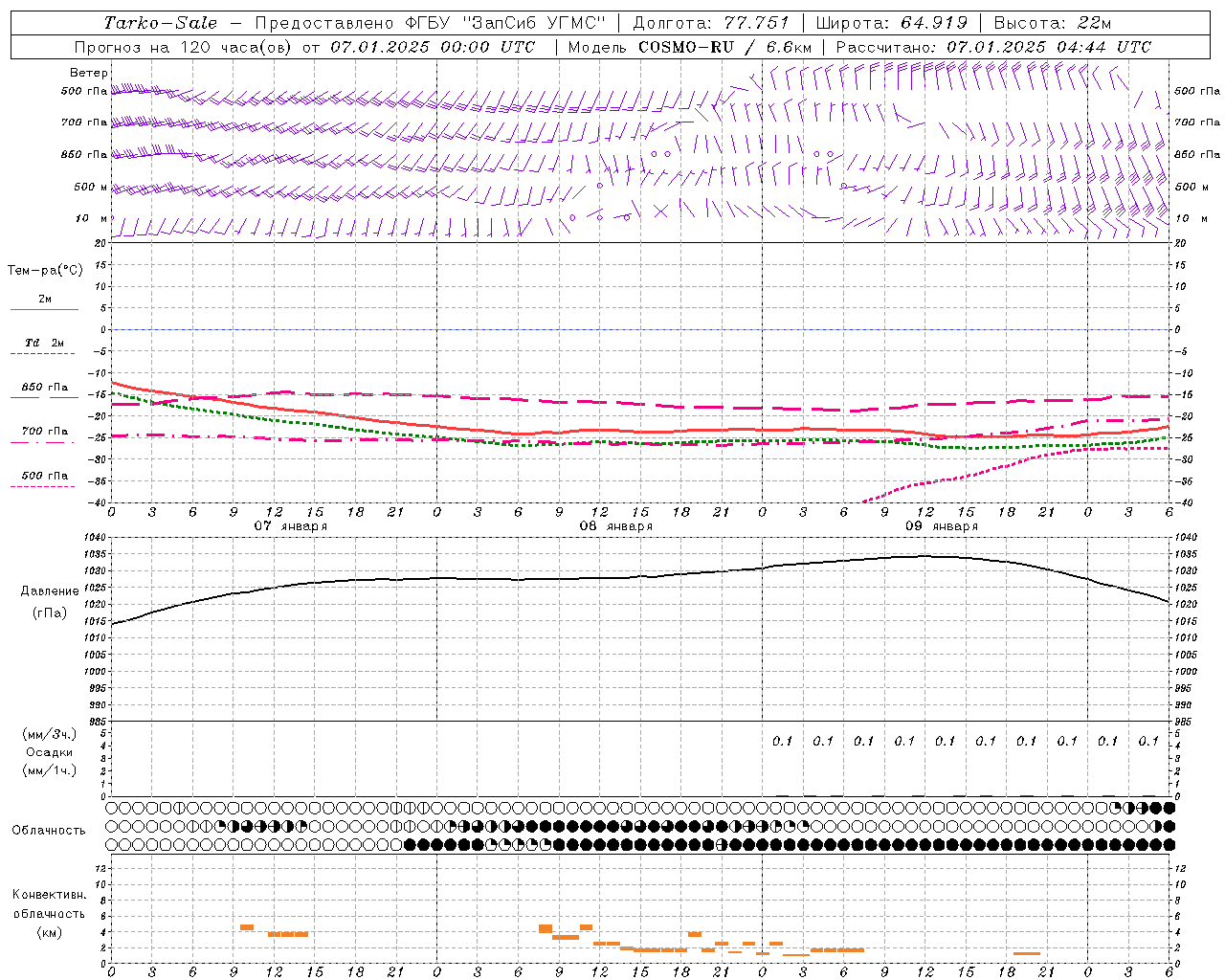Click the "850 гПа" entry in the temperature legend
Image resolution: width=1225 pixels, height=980 pixels.
pos(45,388)
